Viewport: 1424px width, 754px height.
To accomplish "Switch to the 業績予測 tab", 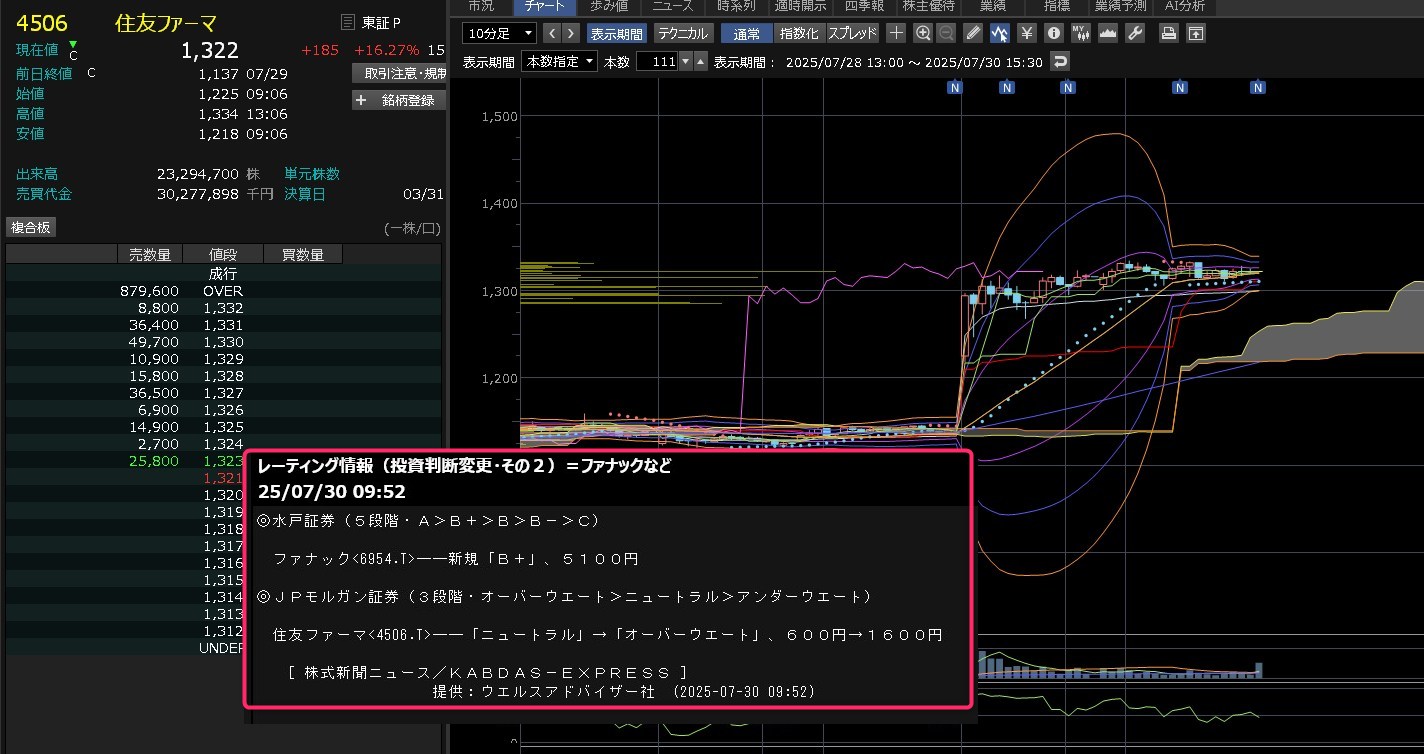I will 1121,6.
